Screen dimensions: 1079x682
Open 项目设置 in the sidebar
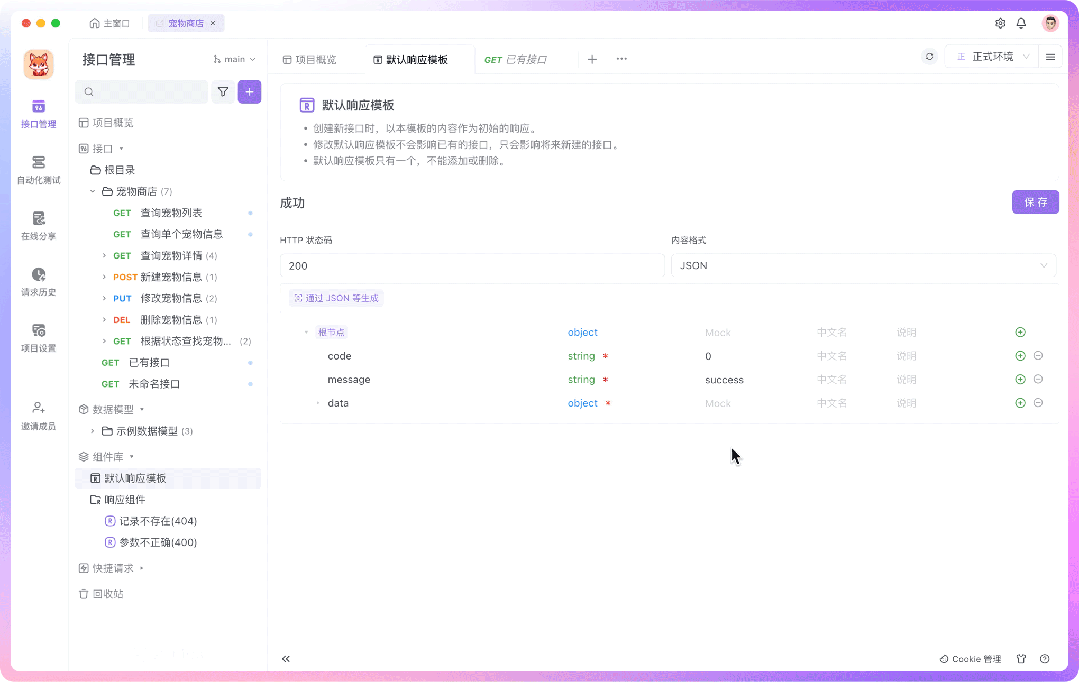pyautogui.click(x=38, y=338)
